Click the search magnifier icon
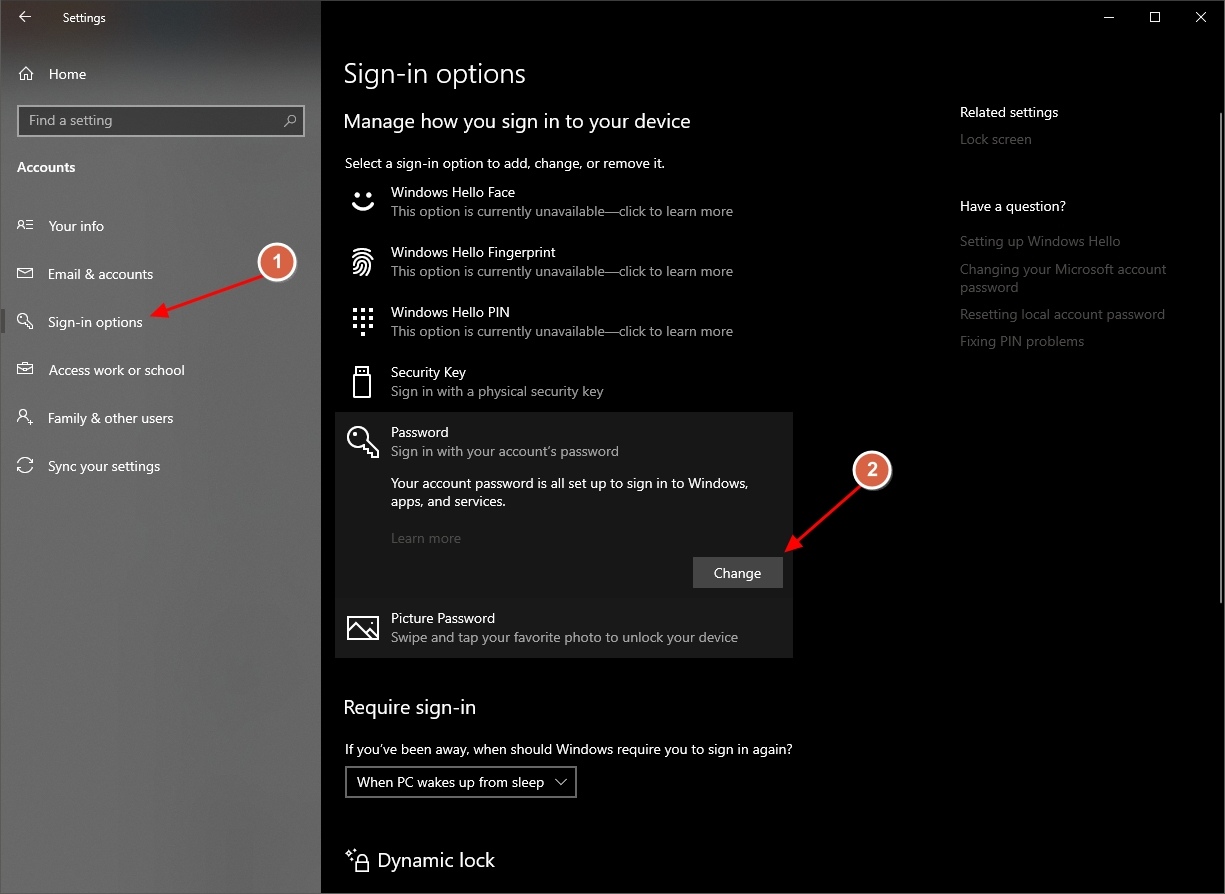Screen dimensions: 1225x894 pyautogui.click(x=290, y=121)
